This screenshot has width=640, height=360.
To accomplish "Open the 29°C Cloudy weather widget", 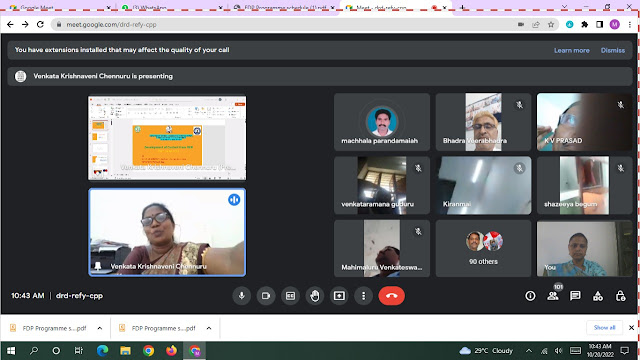I will click(x=486, y=351).
